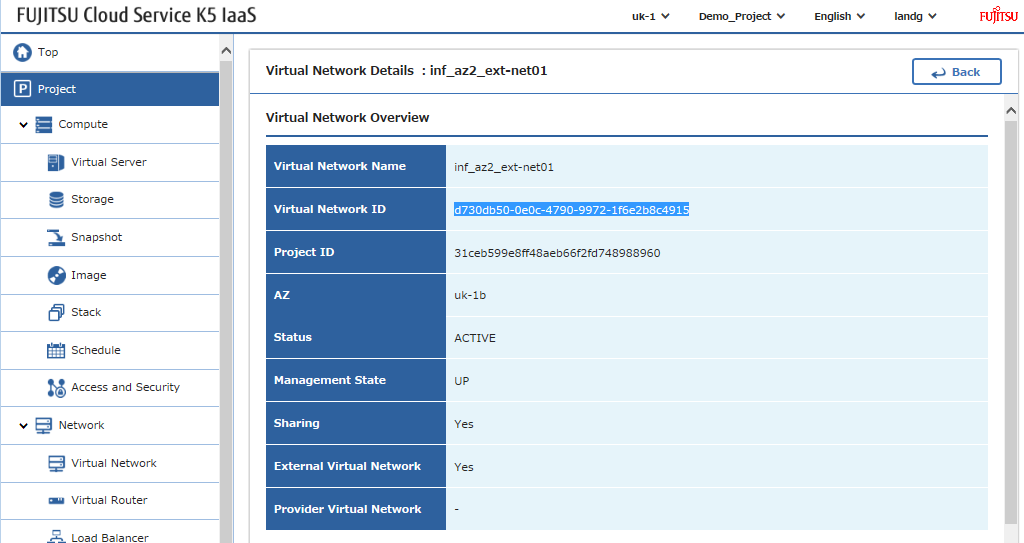This screenshot has width=1024, height=543.
Task: Click the FUJITSU Cloud Service K5 IaaS title
Action: coord(136,15)
